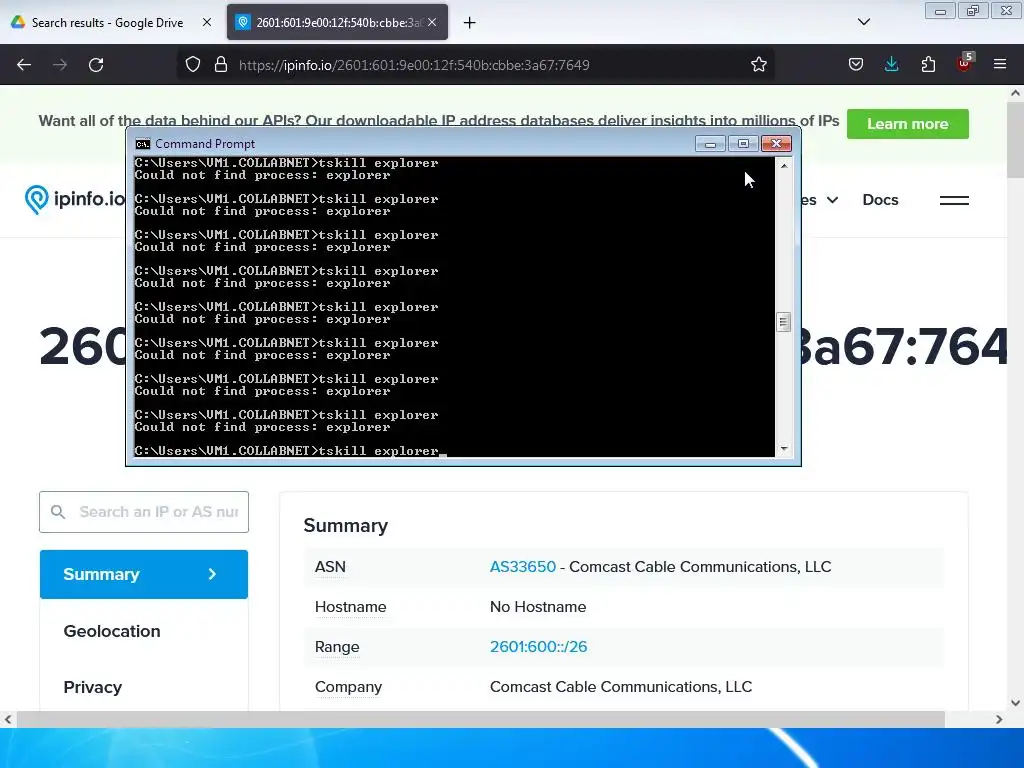The height and width of the screenshot is (768, 1024).
Task: Switch to the Google Drive tab
Action: [x=108, y=23]
